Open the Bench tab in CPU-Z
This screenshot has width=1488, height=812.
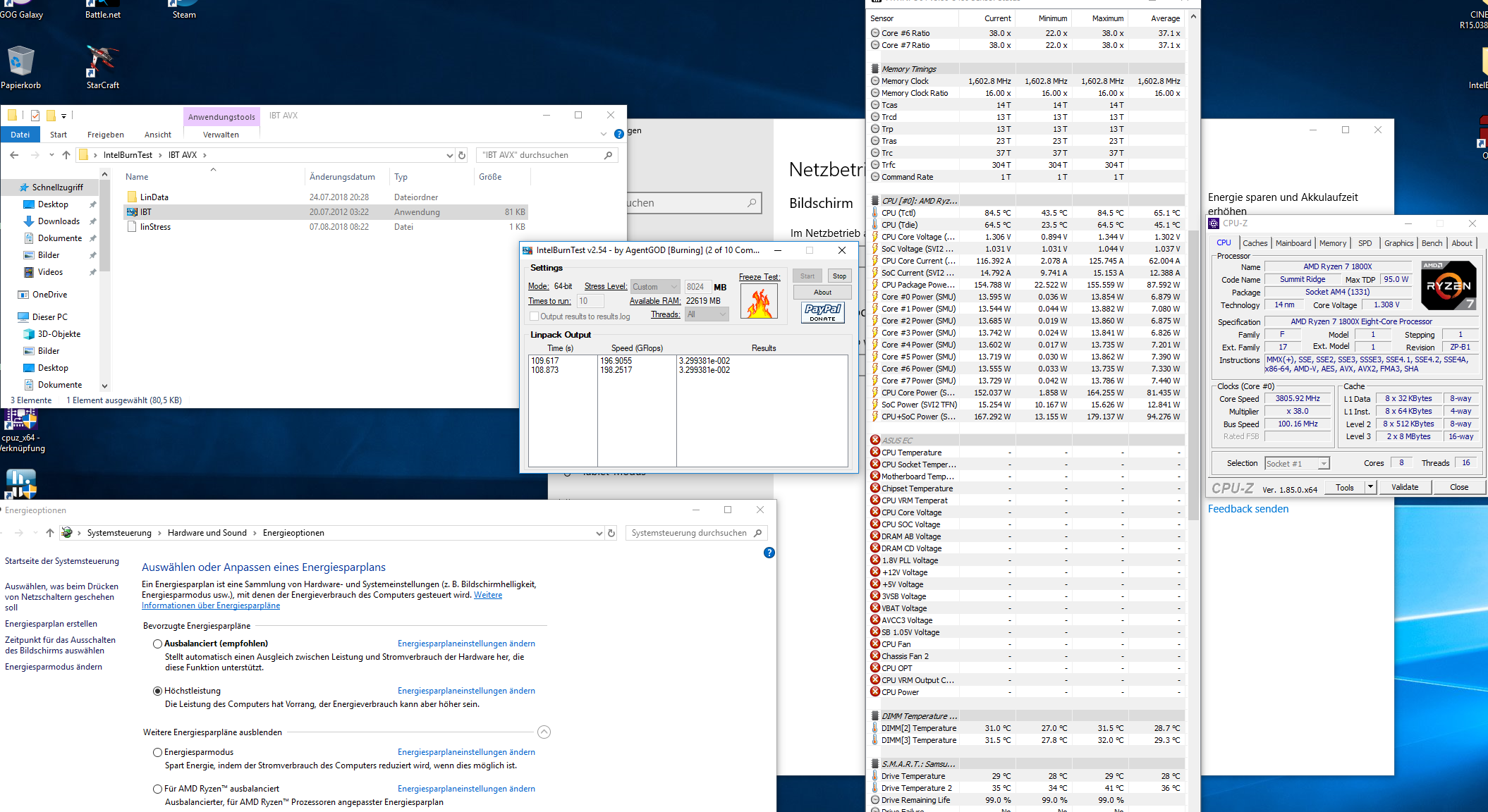coord(1432,243)
